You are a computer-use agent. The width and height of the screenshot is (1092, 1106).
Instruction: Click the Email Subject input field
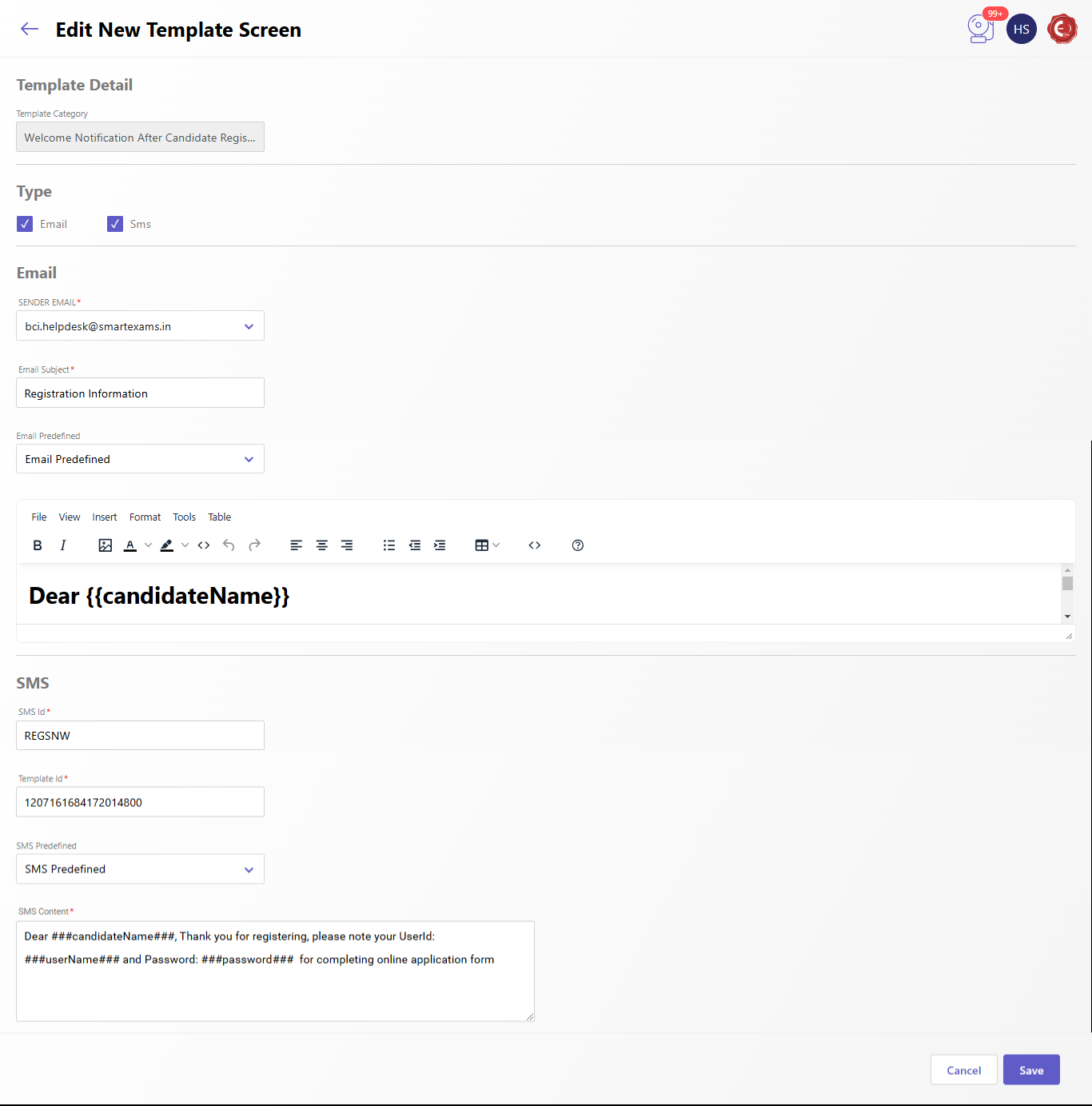[x=140, y=393]
